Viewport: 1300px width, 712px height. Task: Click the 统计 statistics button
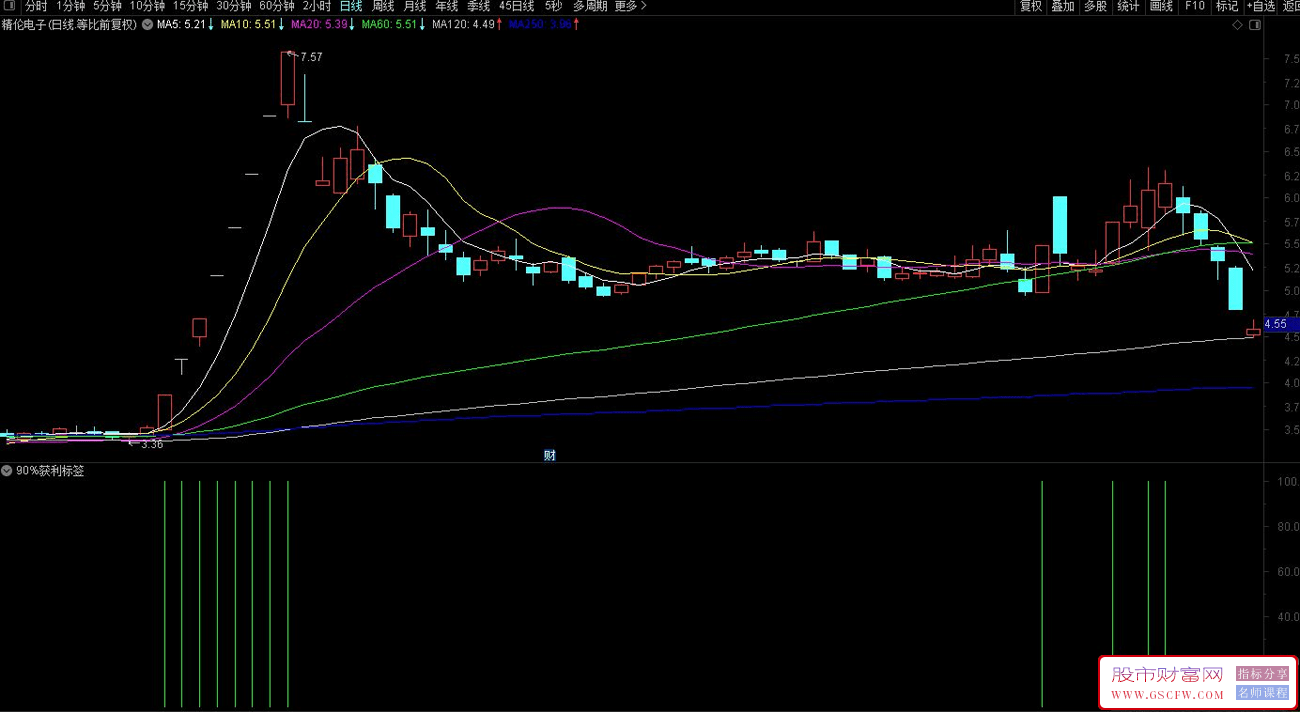click(1128, 6)
